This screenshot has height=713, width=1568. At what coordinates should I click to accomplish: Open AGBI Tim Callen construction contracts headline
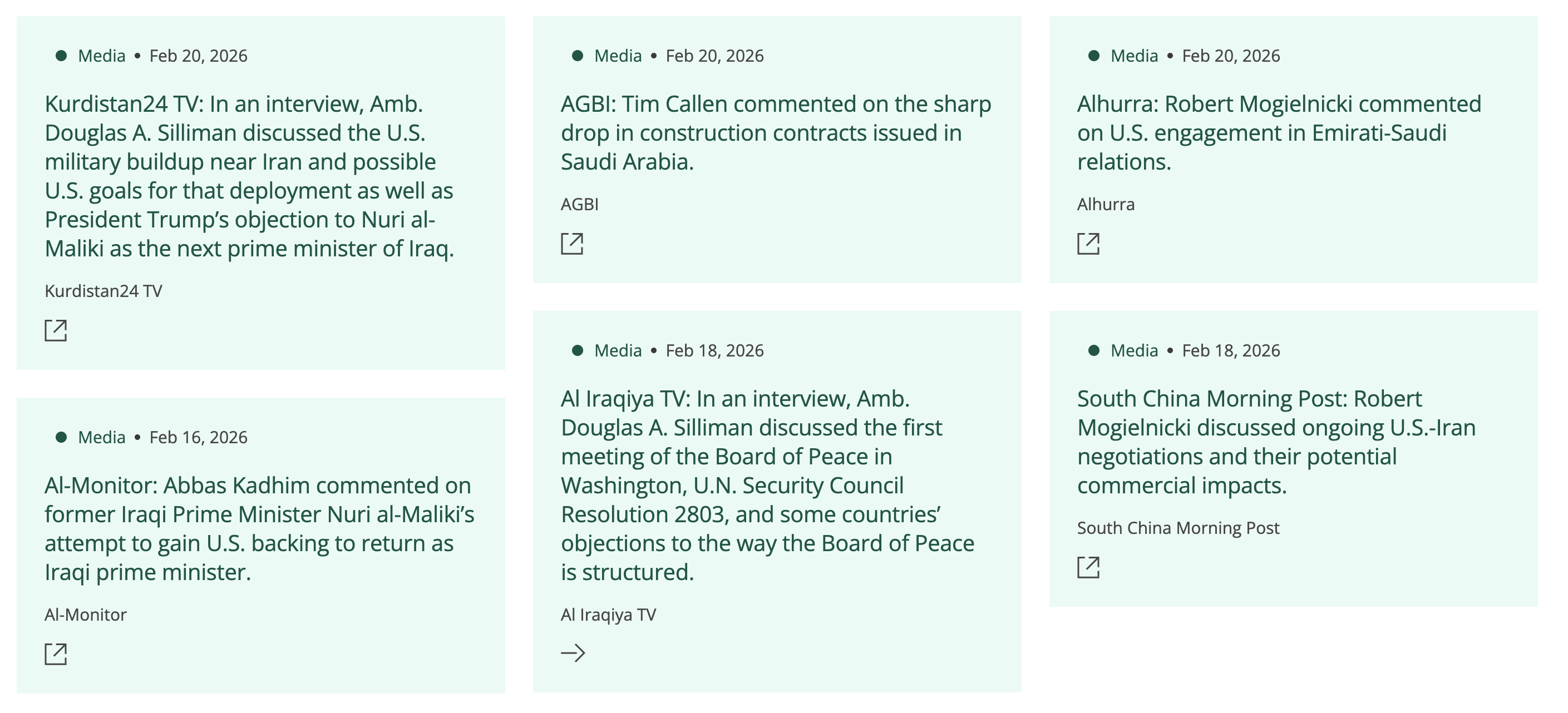pos(776,132)
